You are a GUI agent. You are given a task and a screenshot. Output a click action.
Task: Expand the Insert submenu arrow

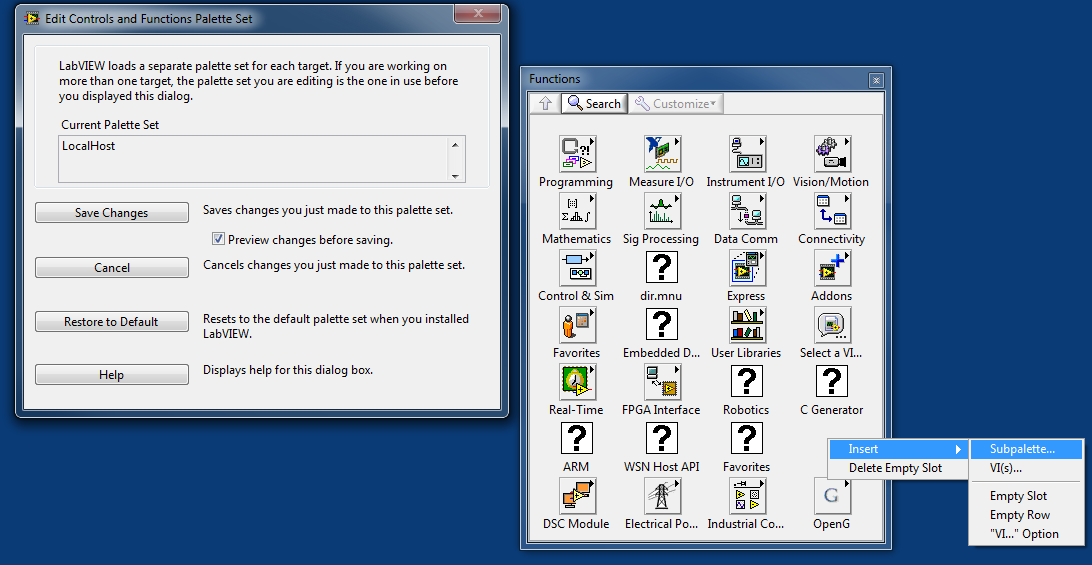point(958,449)
